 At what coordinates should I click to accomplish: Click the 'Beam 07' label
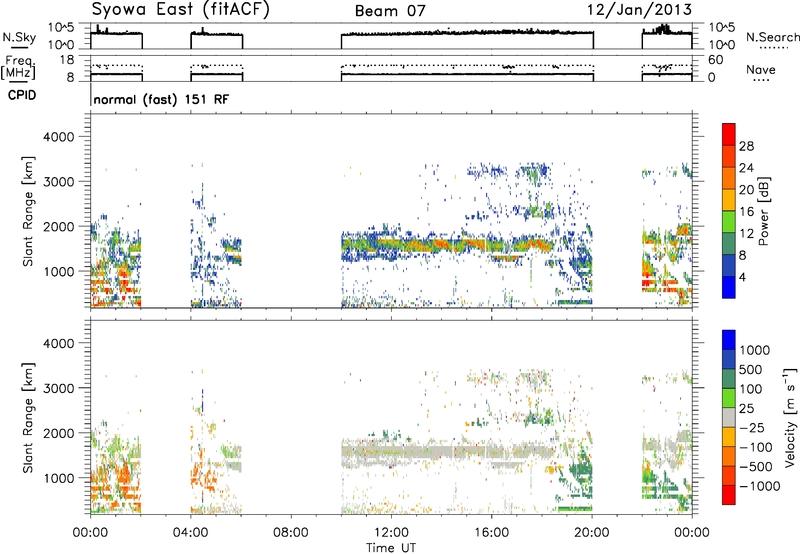[x=390, y=11]
